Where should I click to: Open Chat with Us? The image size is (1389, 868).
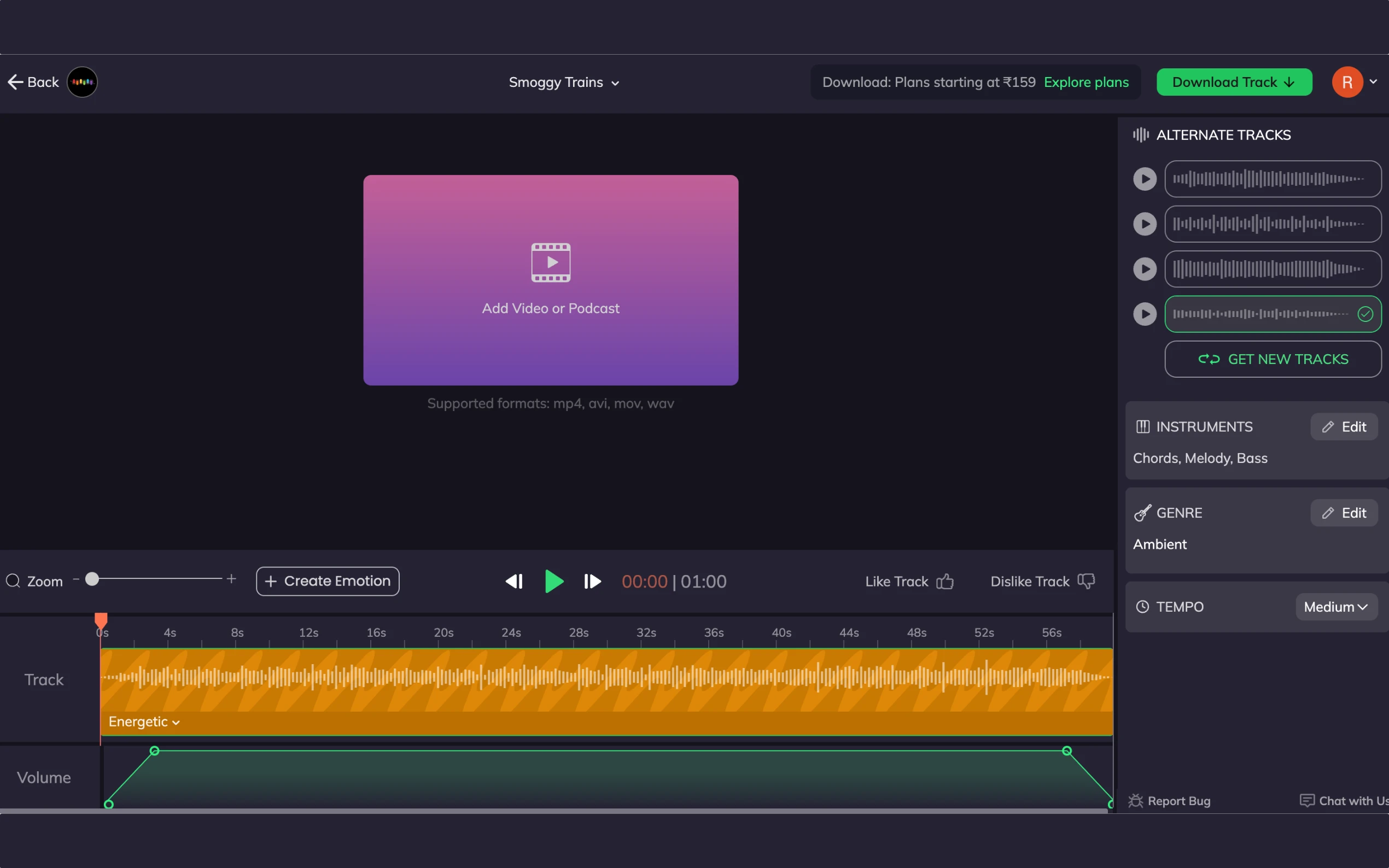(x=1308, y=800)
